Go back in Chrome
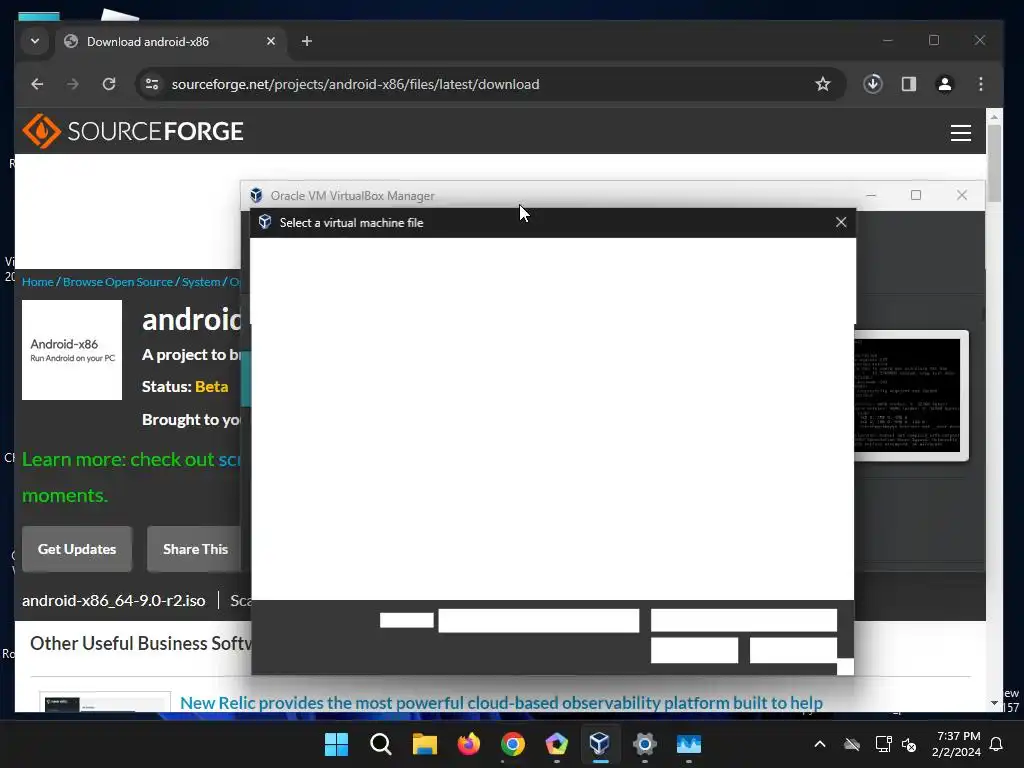 (x=37, y=84)
